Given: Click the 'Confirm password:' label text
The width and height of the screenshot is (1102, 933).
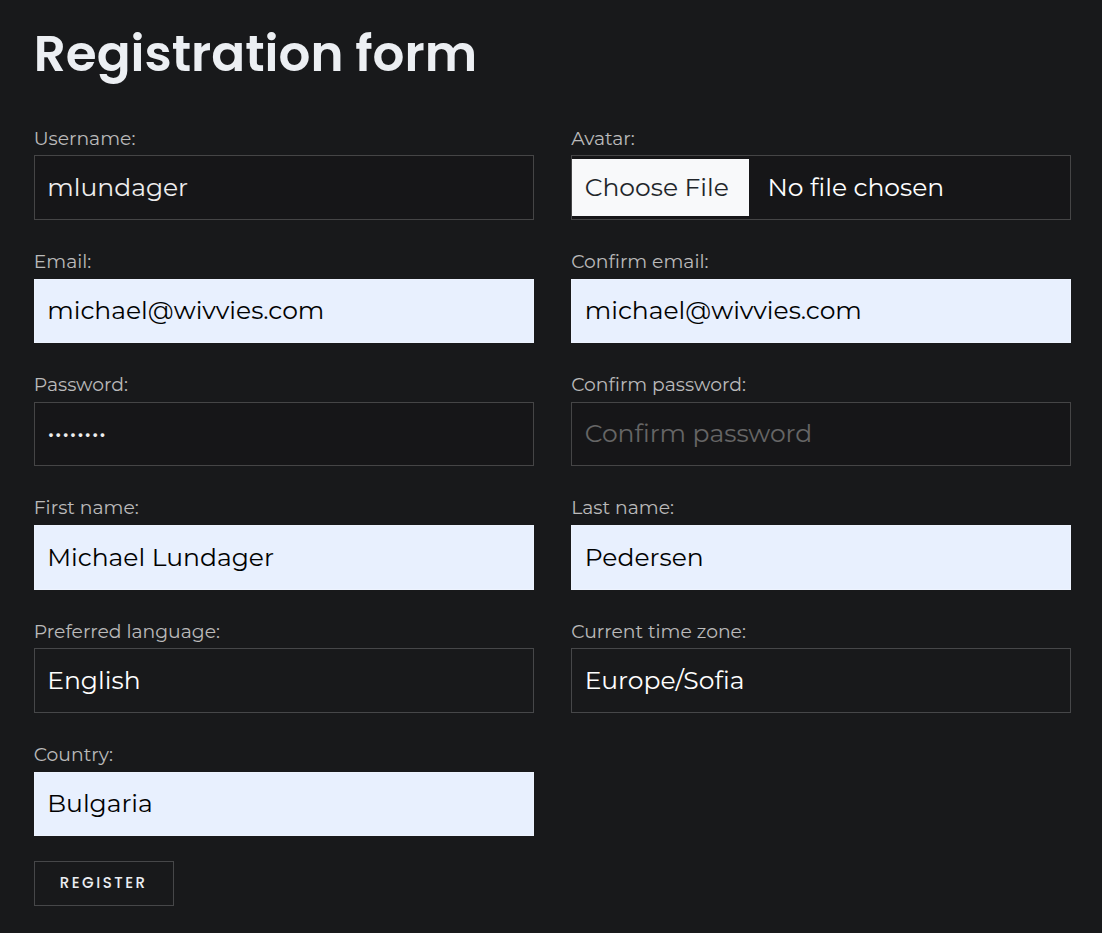Looking at the screenshot, I should point(659,385).
